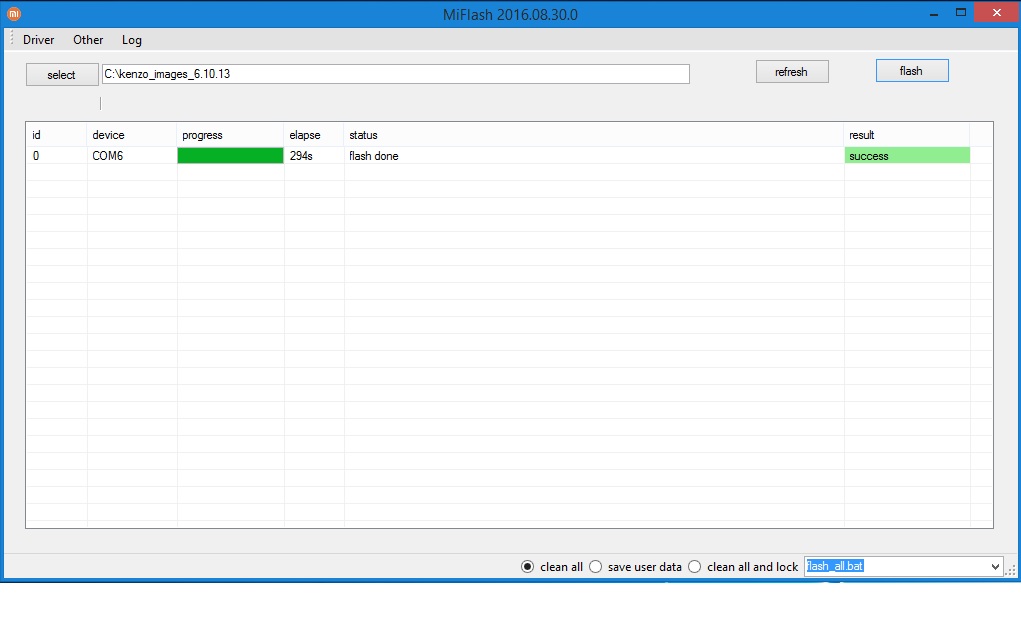Click the flash_all.bat combo box text
The width and height of the screenshot is (1021, 630).
click(835, 566)
